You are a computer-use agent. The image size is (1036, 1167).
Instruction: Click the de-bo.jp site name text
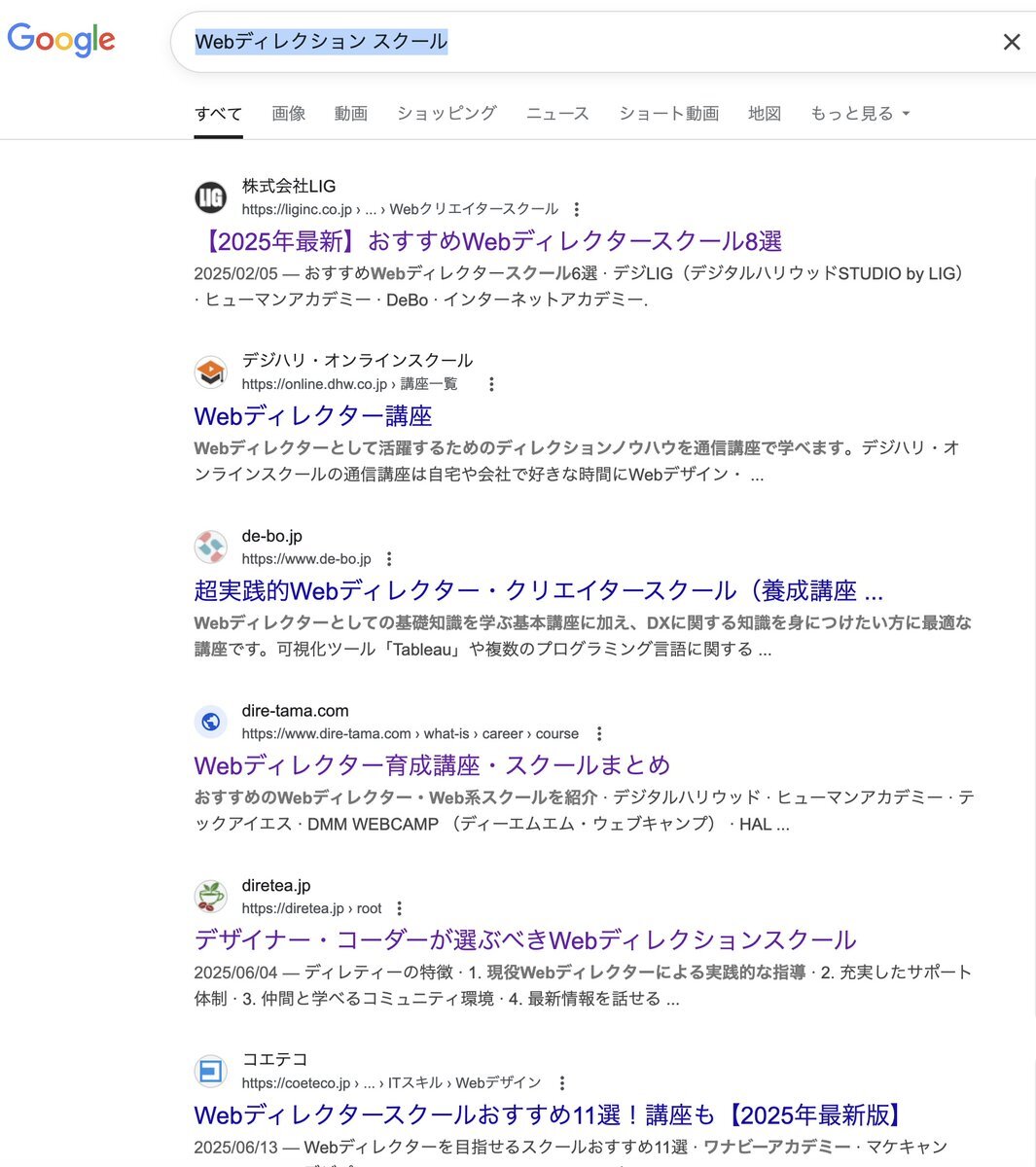click(x=272, y=536)
